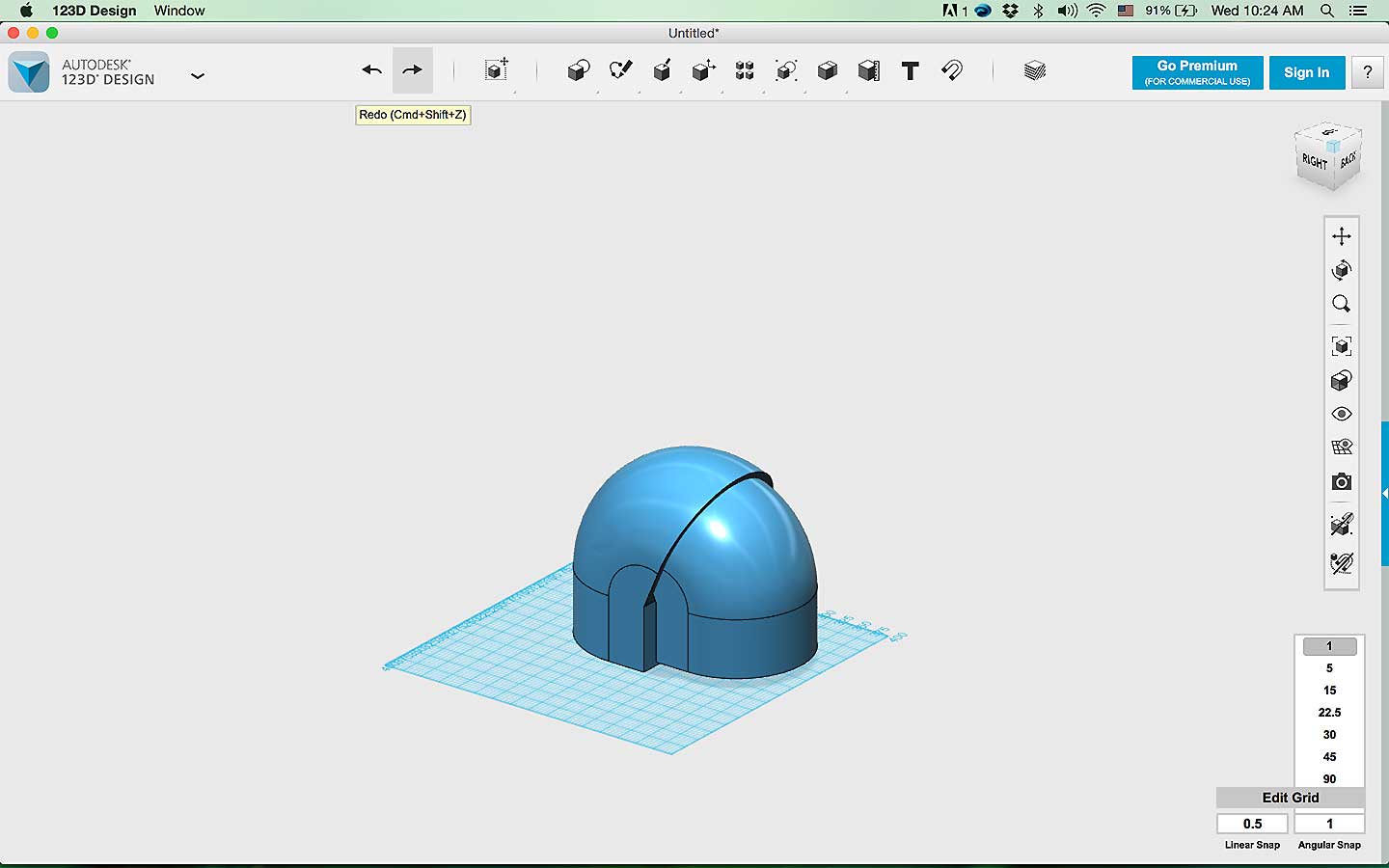Viewport: 1389px width, 868px height.
Task: Click the Go Premium button
Action: click(x=1197, y=72)
